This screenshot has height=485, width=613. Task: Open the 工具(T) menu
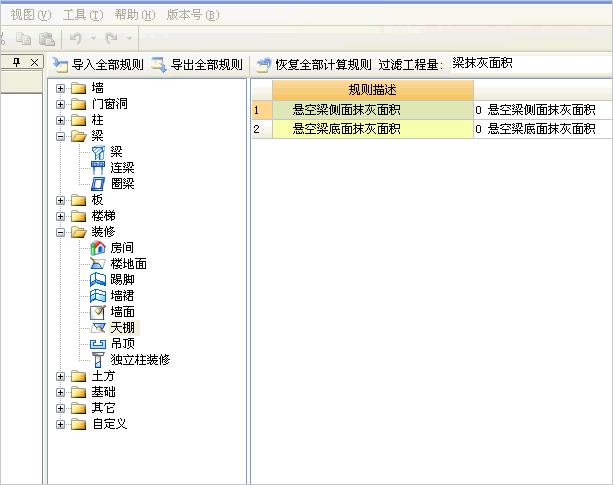[83, 15]
